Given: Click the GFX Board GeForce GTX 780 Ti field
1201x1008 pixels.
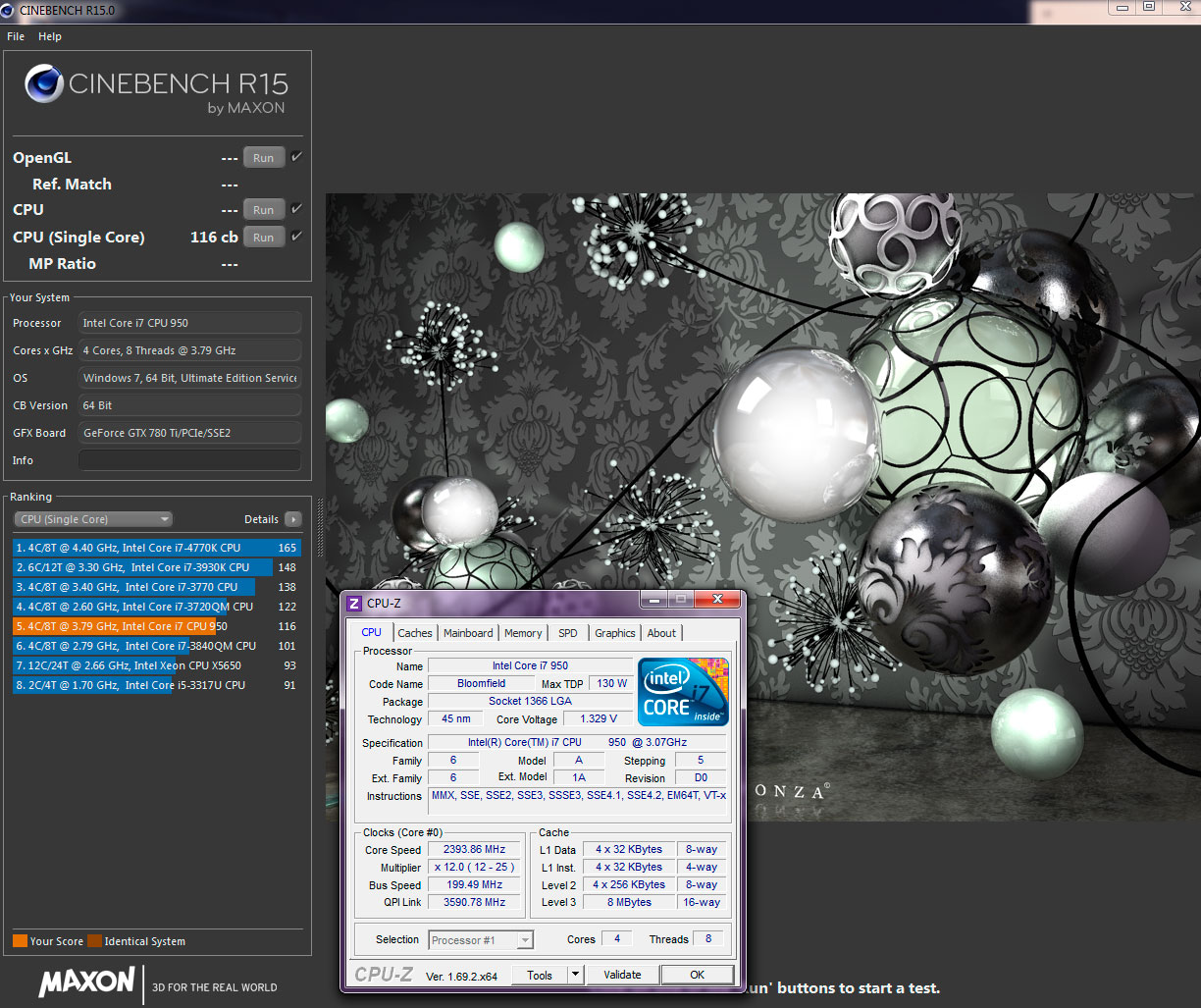Looking at the screenshot, I should (x=189, y=433).
